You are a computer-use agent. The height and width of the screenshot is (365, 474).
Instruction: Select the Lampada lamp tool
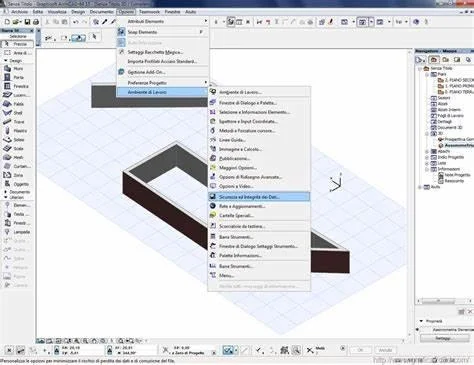[x=17, y=232]
